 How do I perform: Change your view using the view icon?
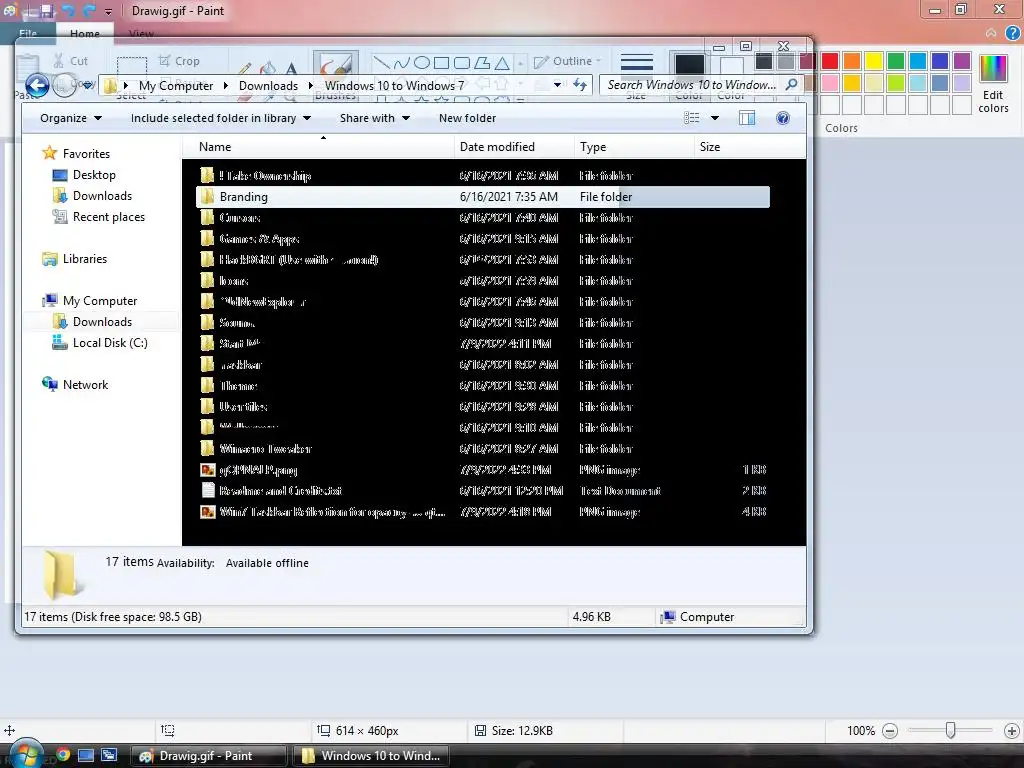coord(692,118)
